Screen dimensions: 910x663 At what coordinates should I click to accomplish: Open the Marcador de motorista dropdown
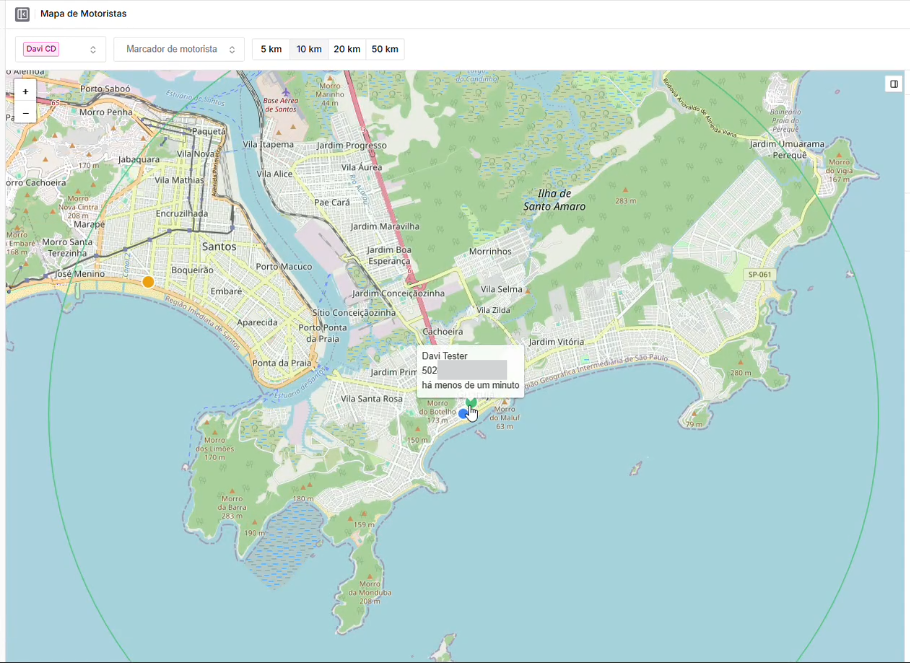pyautogui.click(x=179, y=49)
